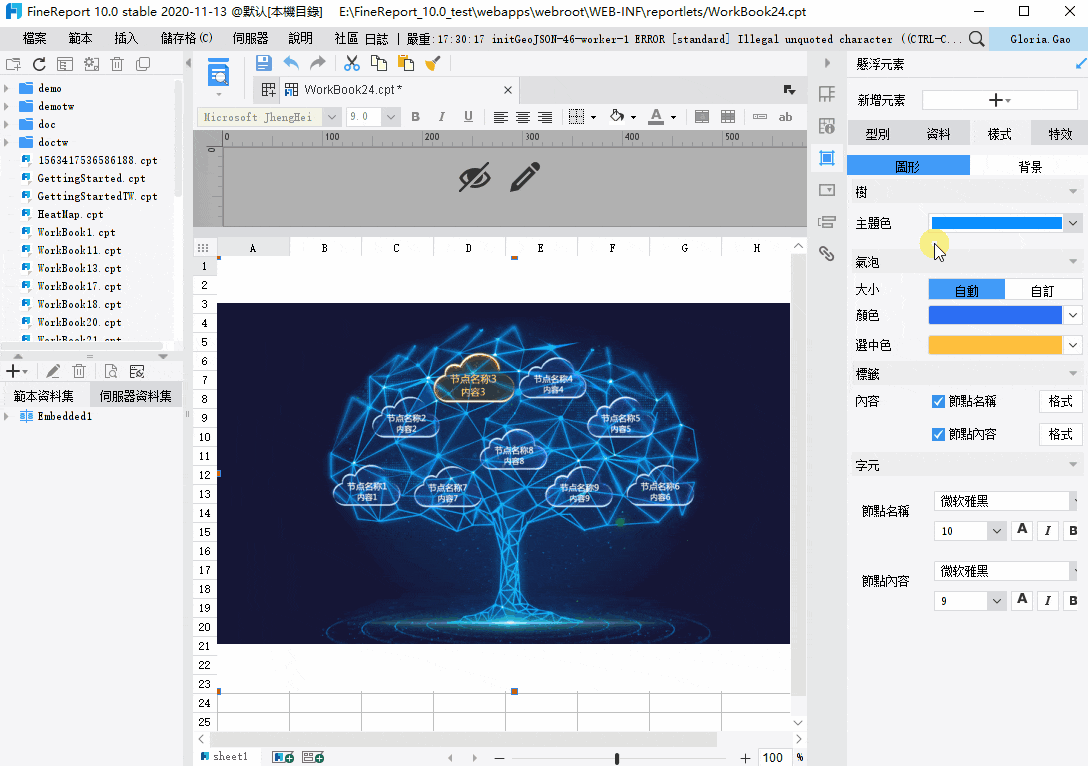Center align cell text
1088x766 pixels.
tap(522, 117)
